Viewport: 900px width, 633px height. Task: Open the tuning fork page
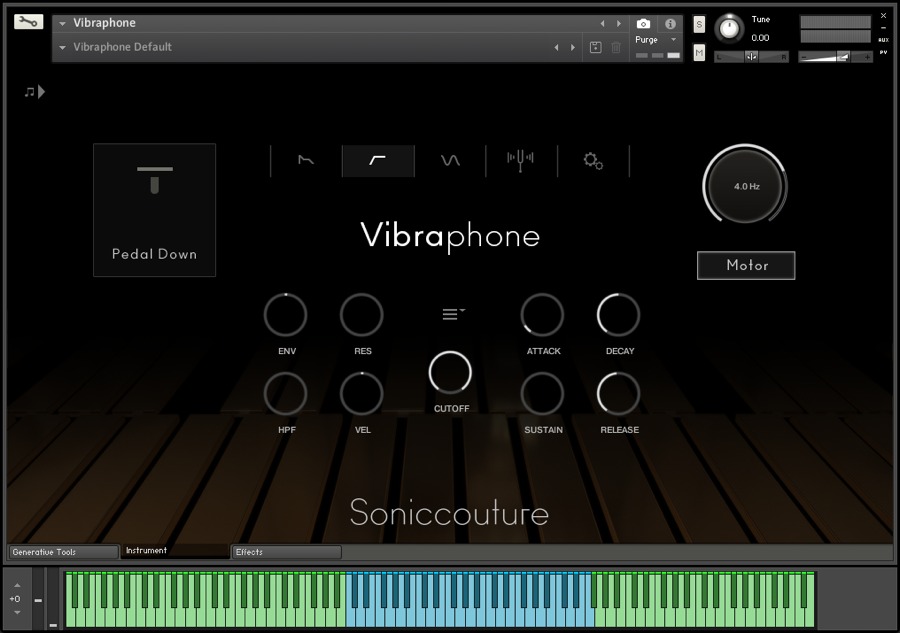pos(520,160)
